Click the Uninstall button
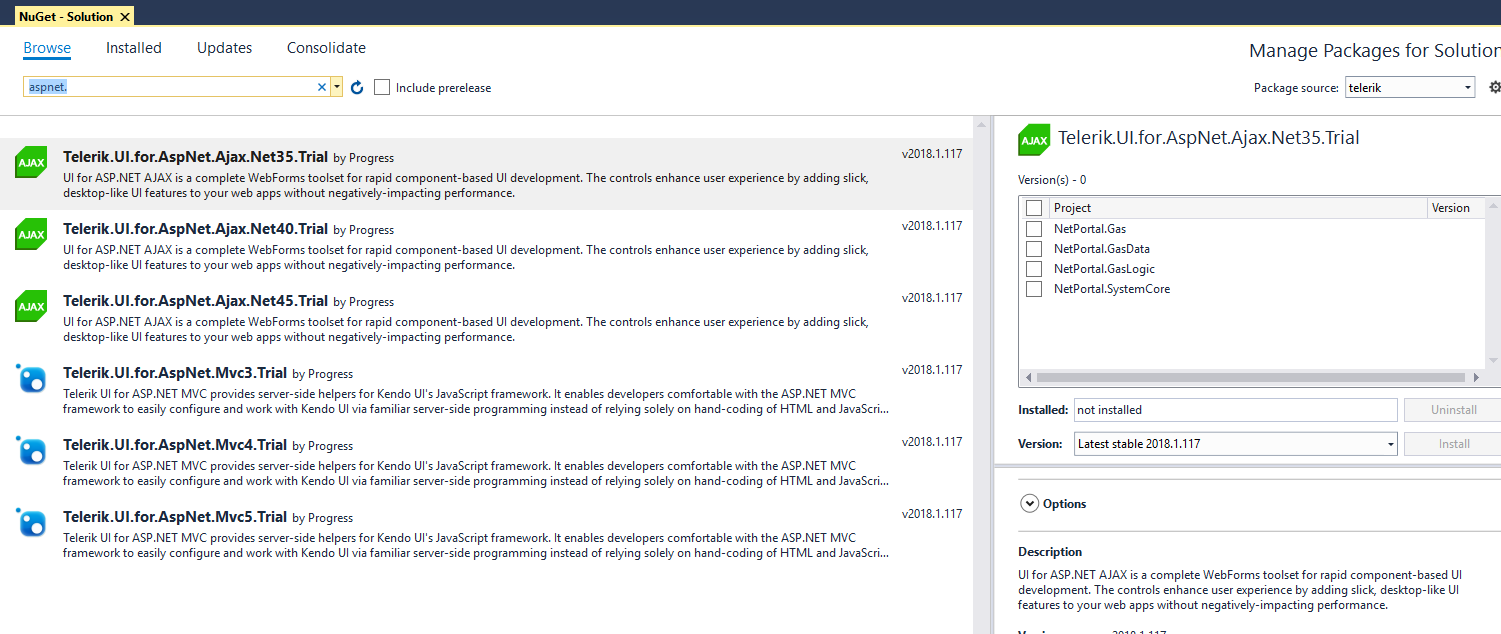 tap(1452, 410)
